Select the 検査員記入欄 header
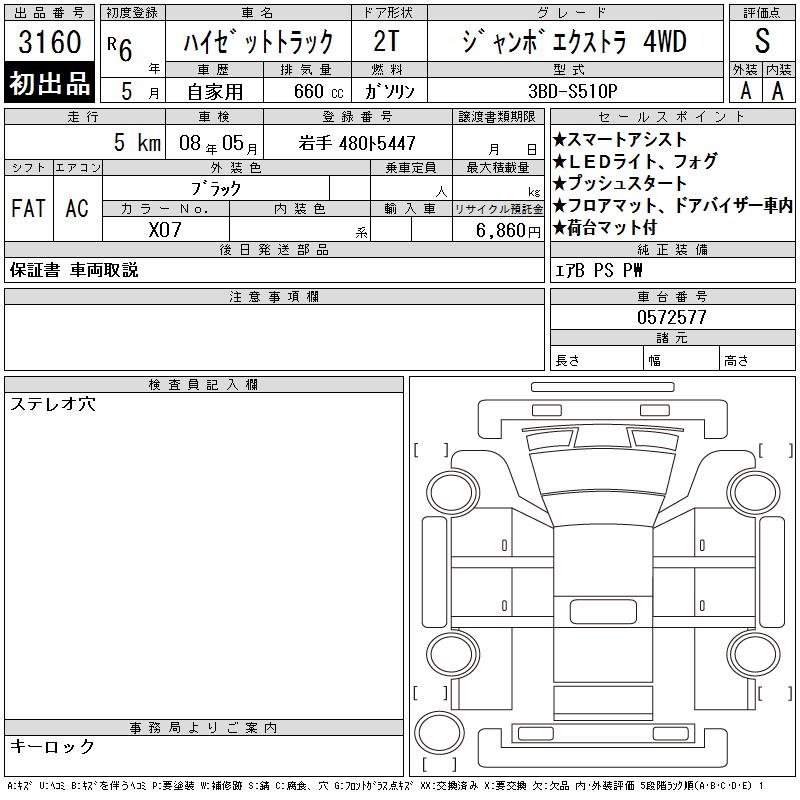 pyautogui.click(x=204, y=384)
